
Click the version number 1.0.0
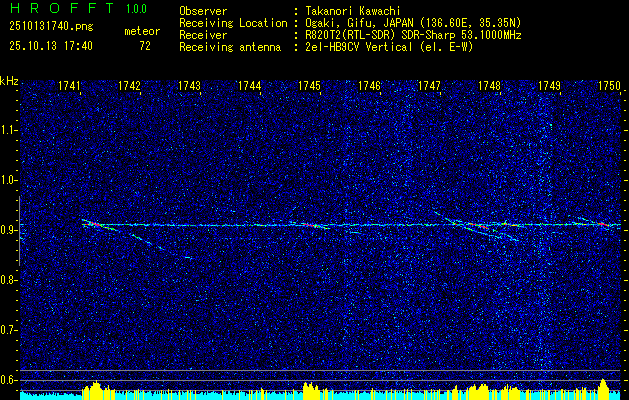click(136, 9)
